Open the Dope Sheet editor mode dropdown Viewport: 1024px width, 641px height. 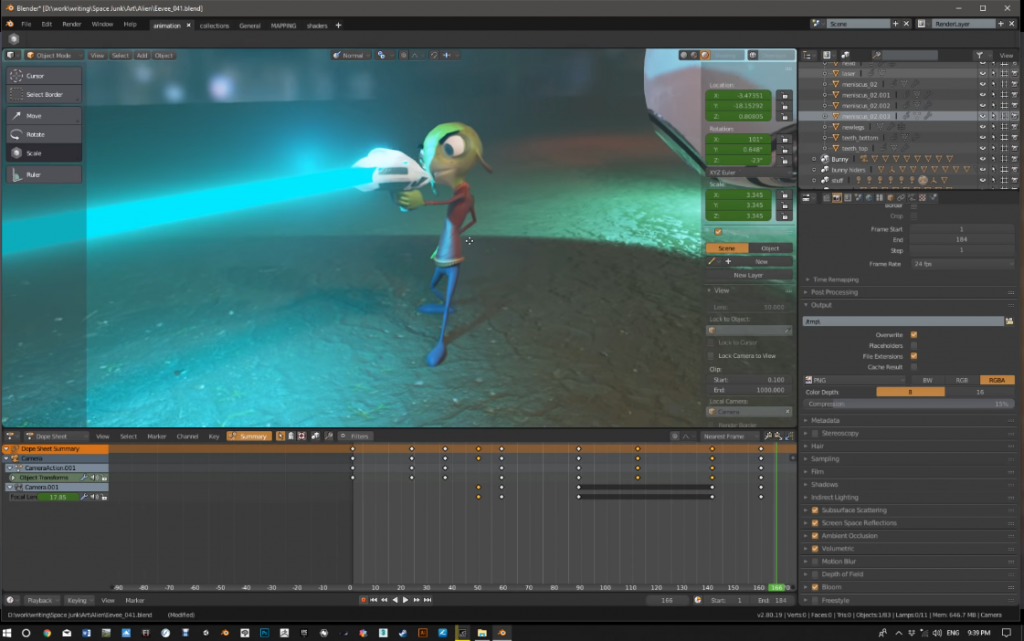pyautogui.click(x=56, y=436)
